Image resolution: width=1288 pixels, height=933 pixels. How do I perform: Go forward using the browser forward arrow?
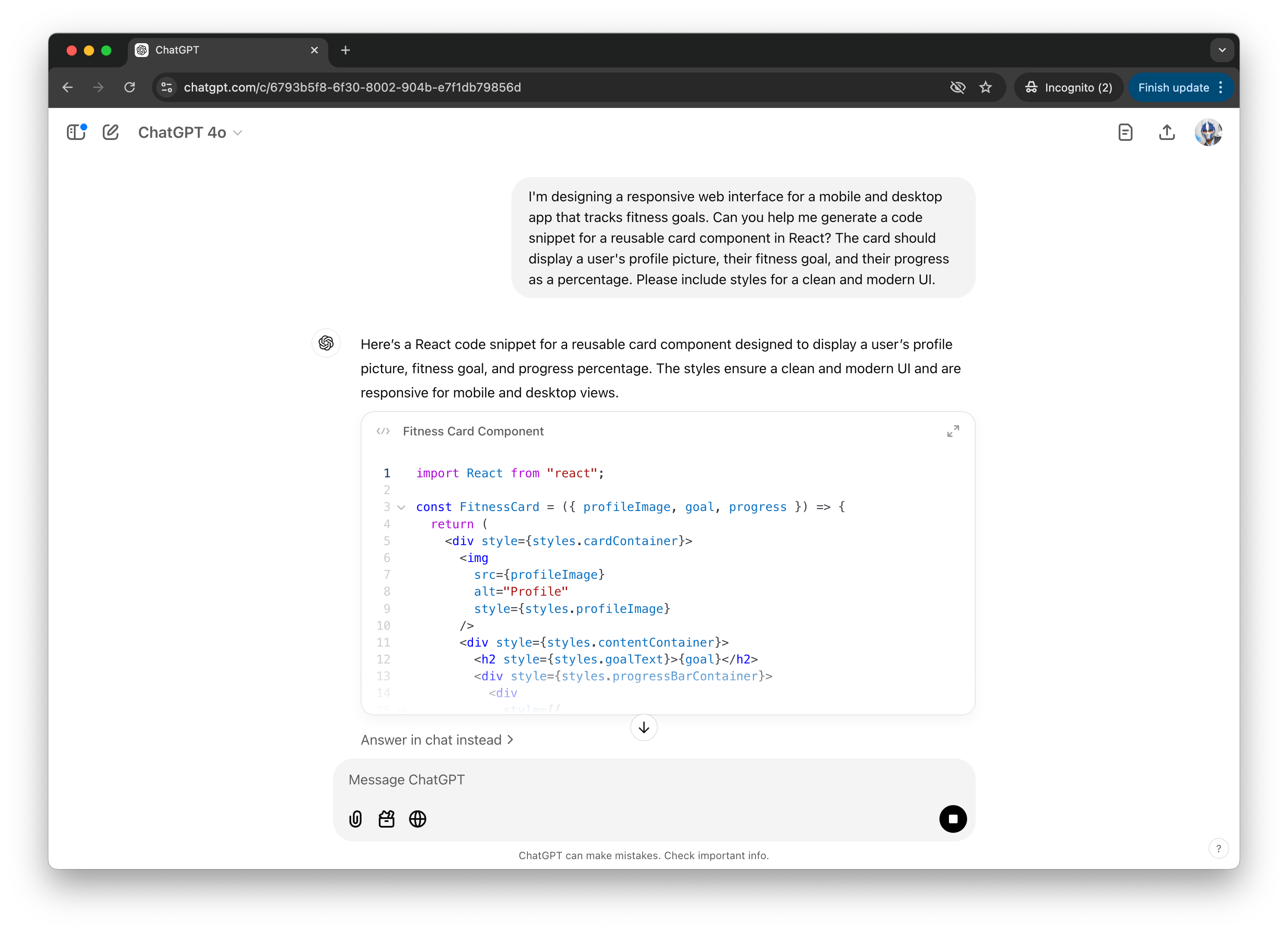click(98, 87)
